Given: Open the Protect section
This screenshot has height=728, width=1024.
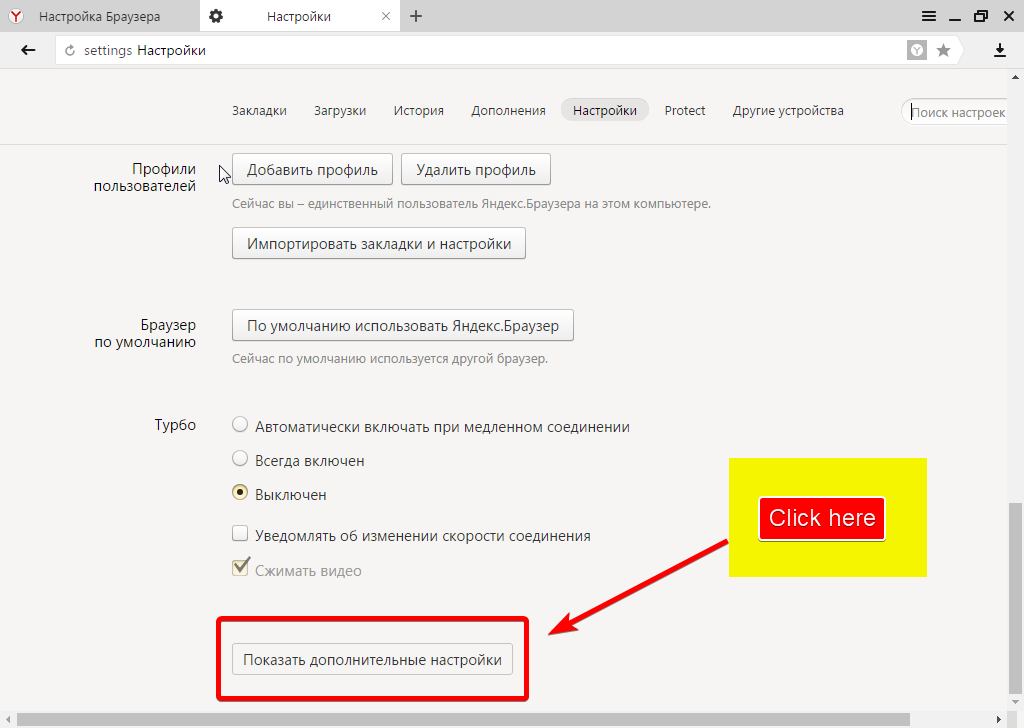Looking at the screenshot, I should point(685,110).
